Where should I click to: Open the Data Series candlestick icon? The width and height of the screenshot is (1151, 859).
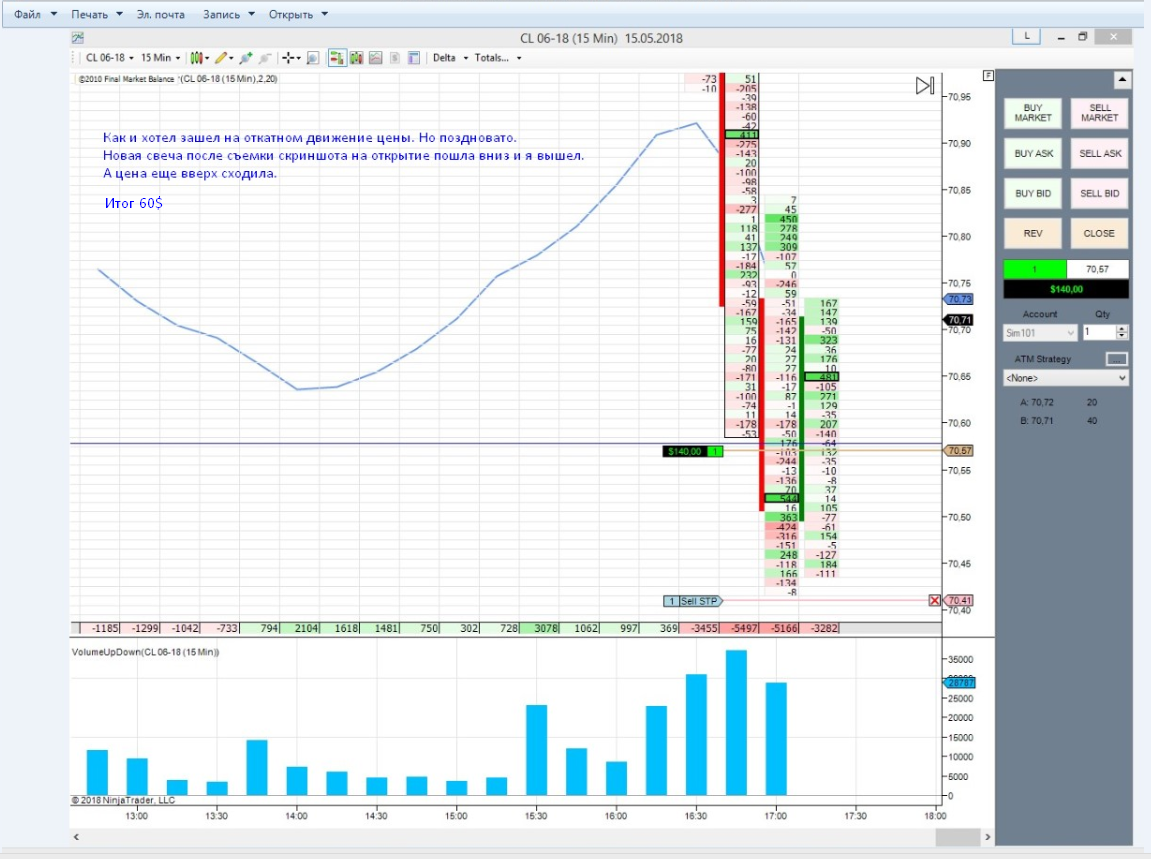click(357, 58)
